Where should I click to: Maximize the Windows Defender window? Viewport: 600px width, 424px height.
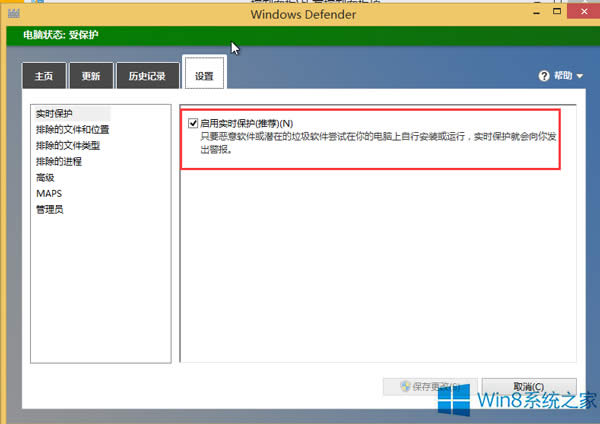point(557,12)
